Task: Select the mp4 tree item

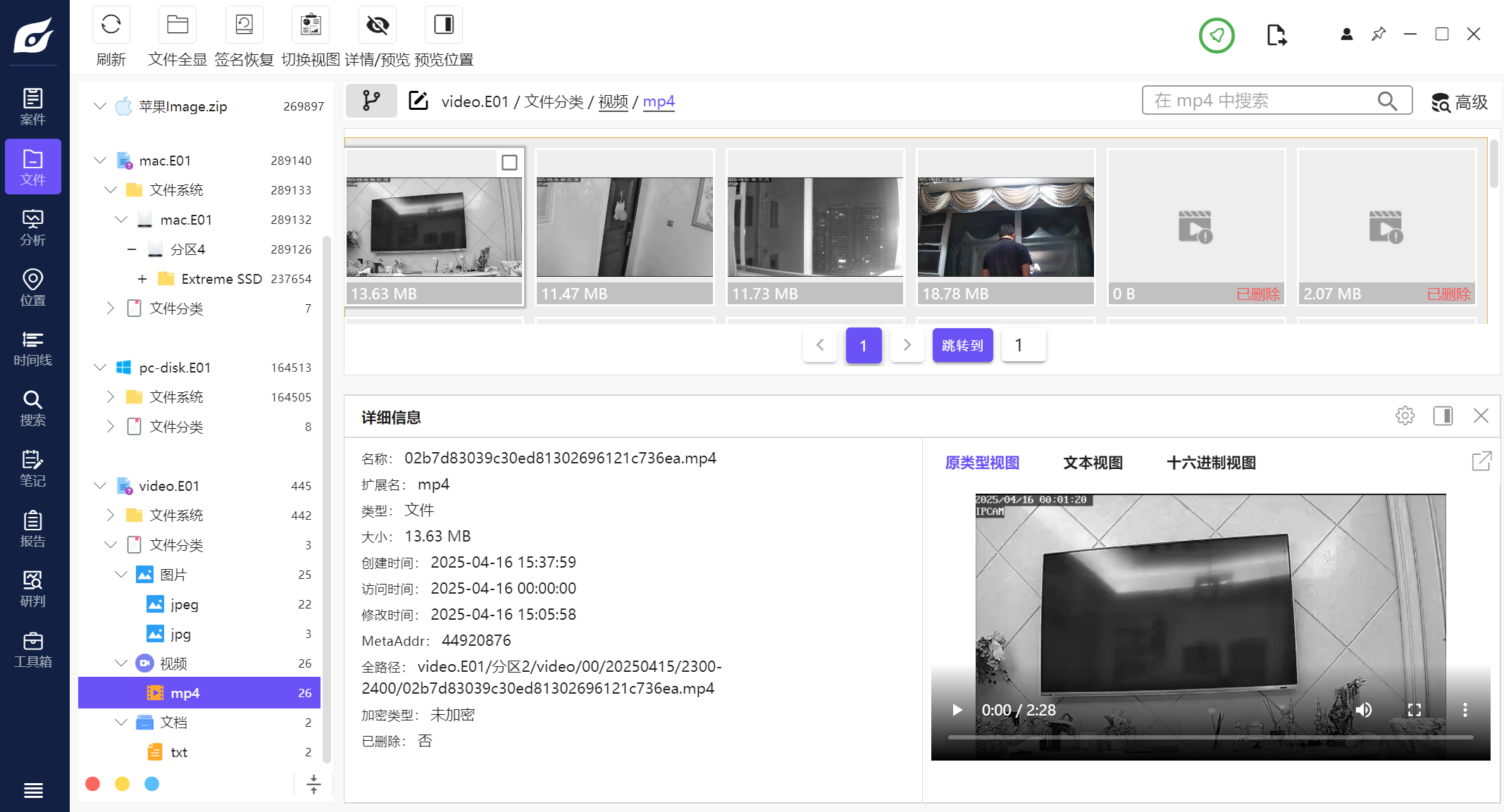Action: point(200,693)
